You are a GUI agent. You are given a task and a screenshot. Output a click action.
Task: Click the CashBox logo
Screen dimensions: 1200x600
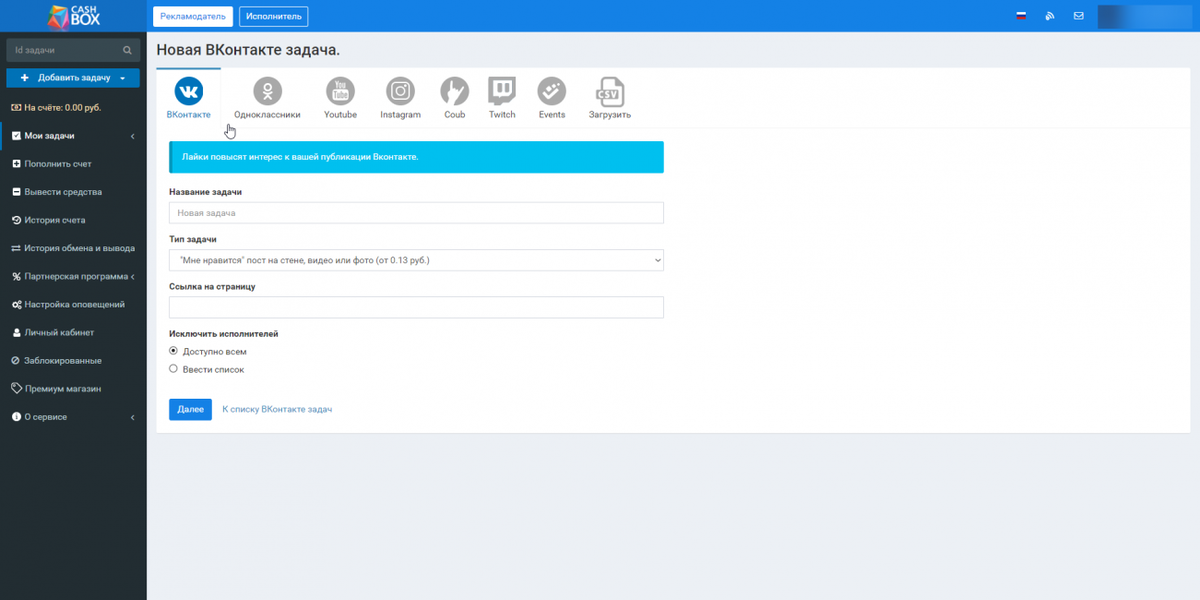tap(73, 15)
